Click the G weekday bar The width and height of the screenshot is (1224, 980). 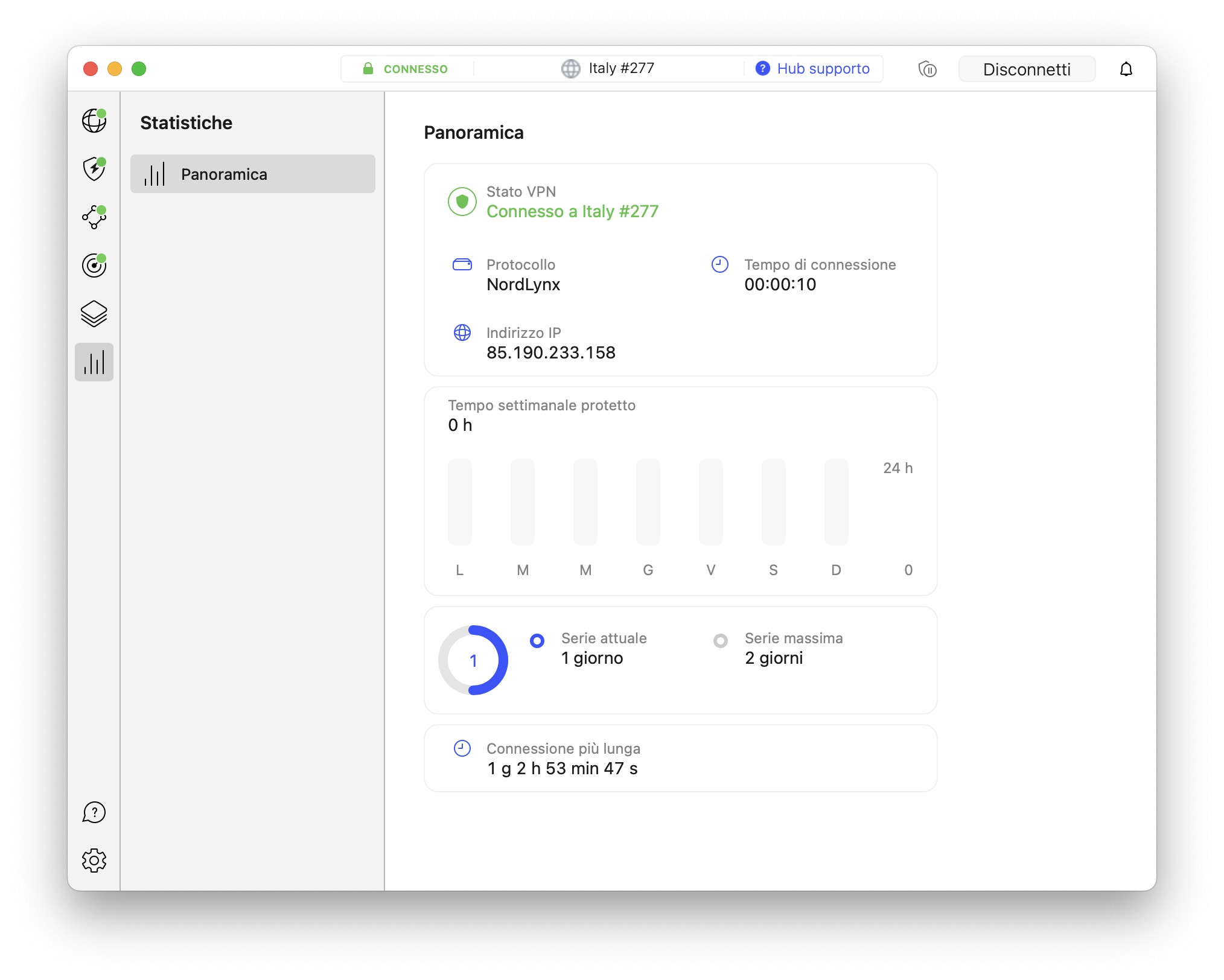(648, 502)
